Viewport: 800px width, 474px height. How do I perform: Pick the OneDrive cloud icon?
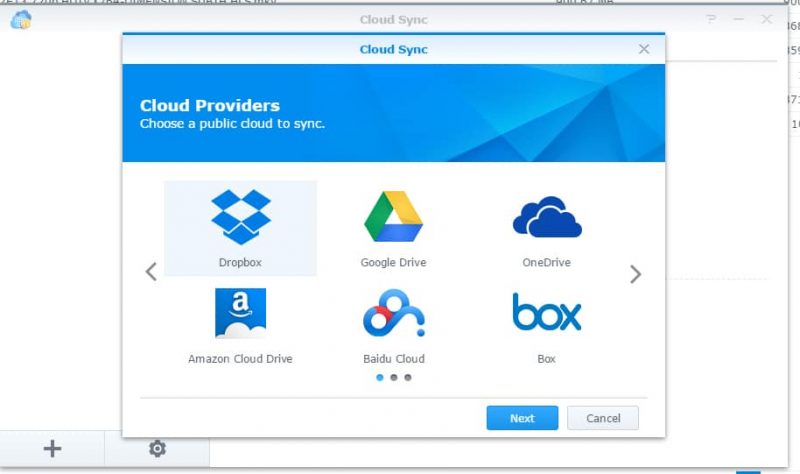click(547, 217)
